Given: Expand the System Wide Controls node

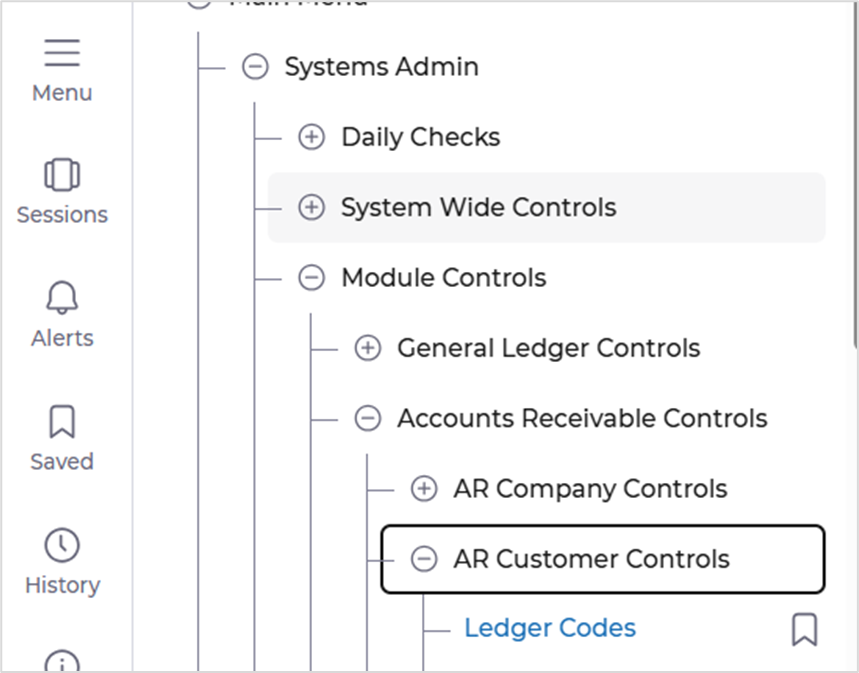Looking at the screenshot, I should point(312,208).
